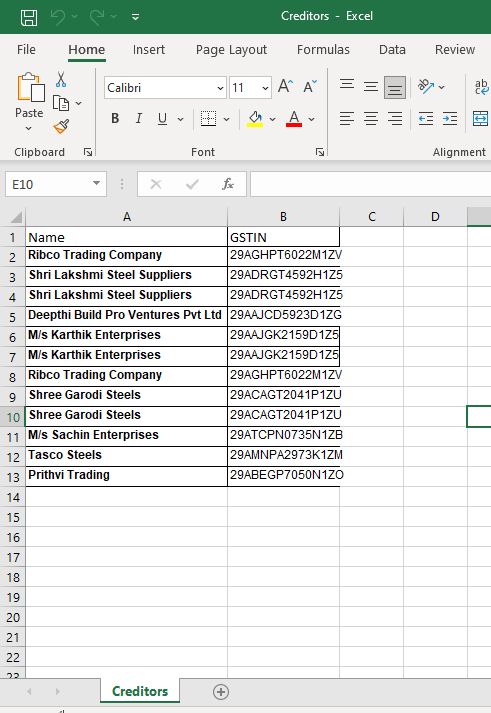Click into the formula bar input

pyautogui.click(x=371, y=184)
